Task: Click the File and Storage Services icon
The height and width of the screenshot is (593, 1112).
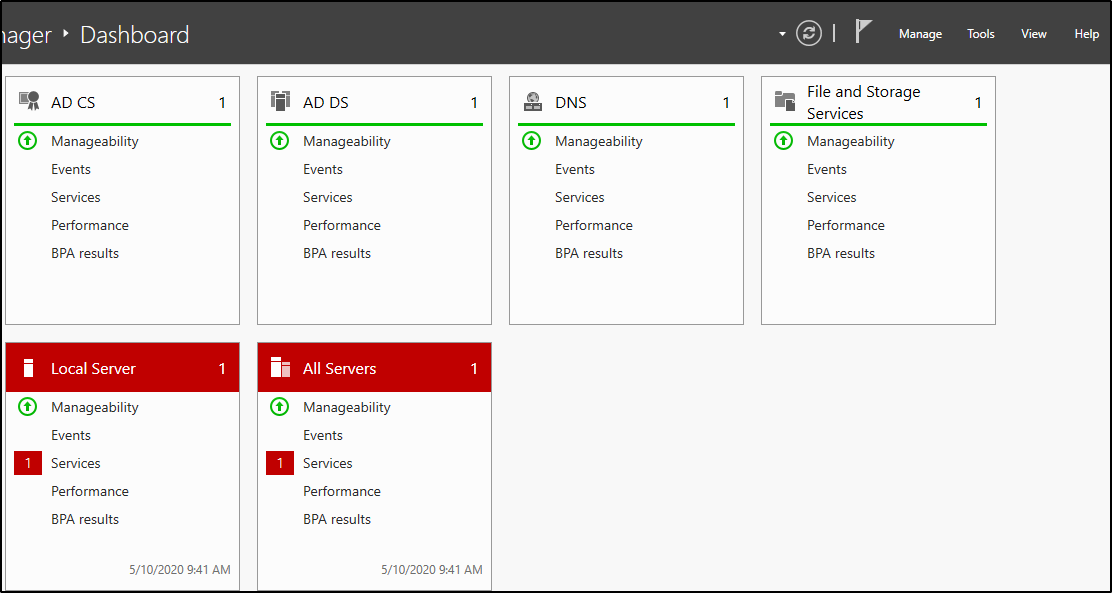Action: pyautogui.click(x=785, y=101)
